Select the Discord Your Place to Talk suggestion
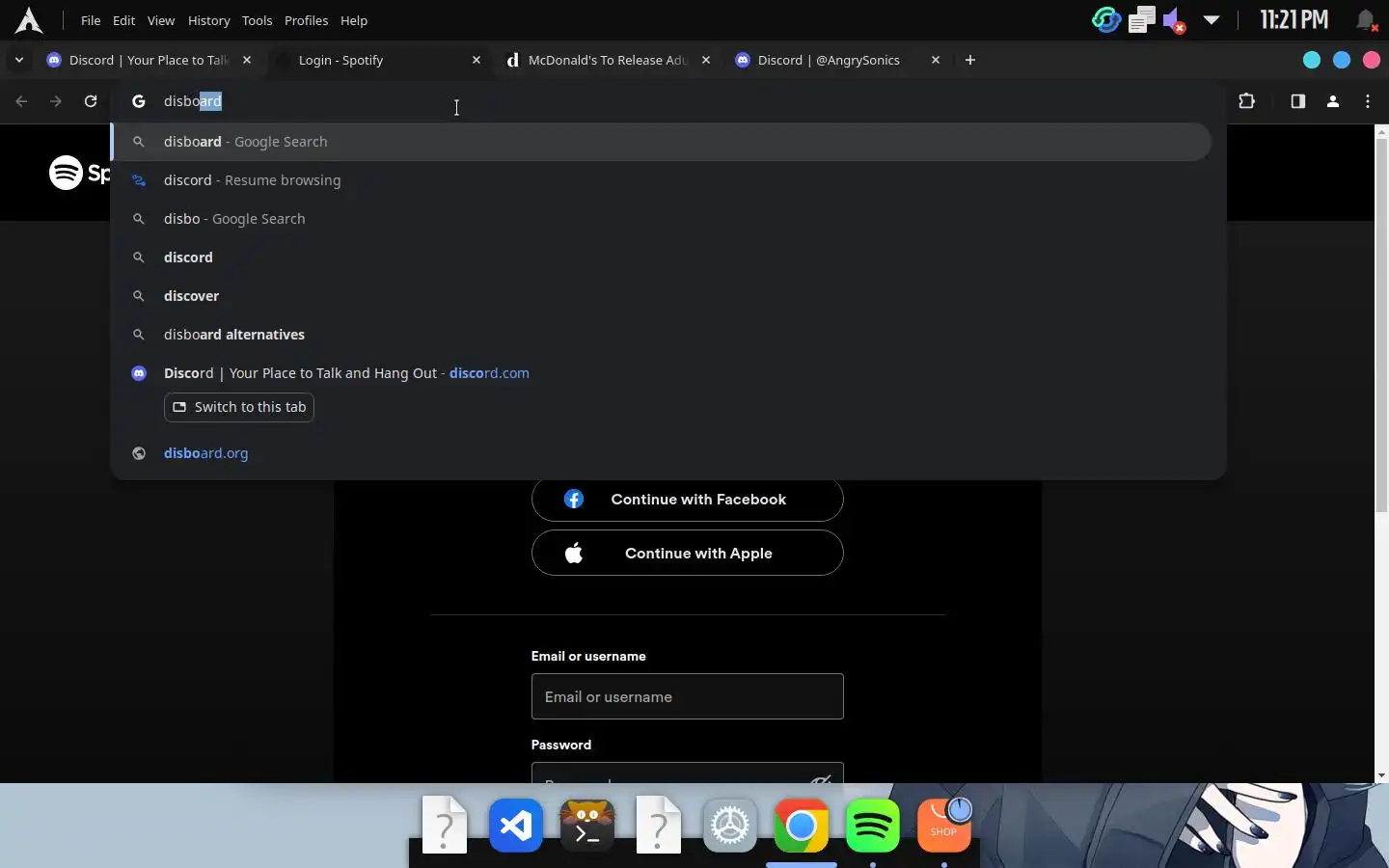This screenshot has width=1389, height=868. (x=662, y=373)
